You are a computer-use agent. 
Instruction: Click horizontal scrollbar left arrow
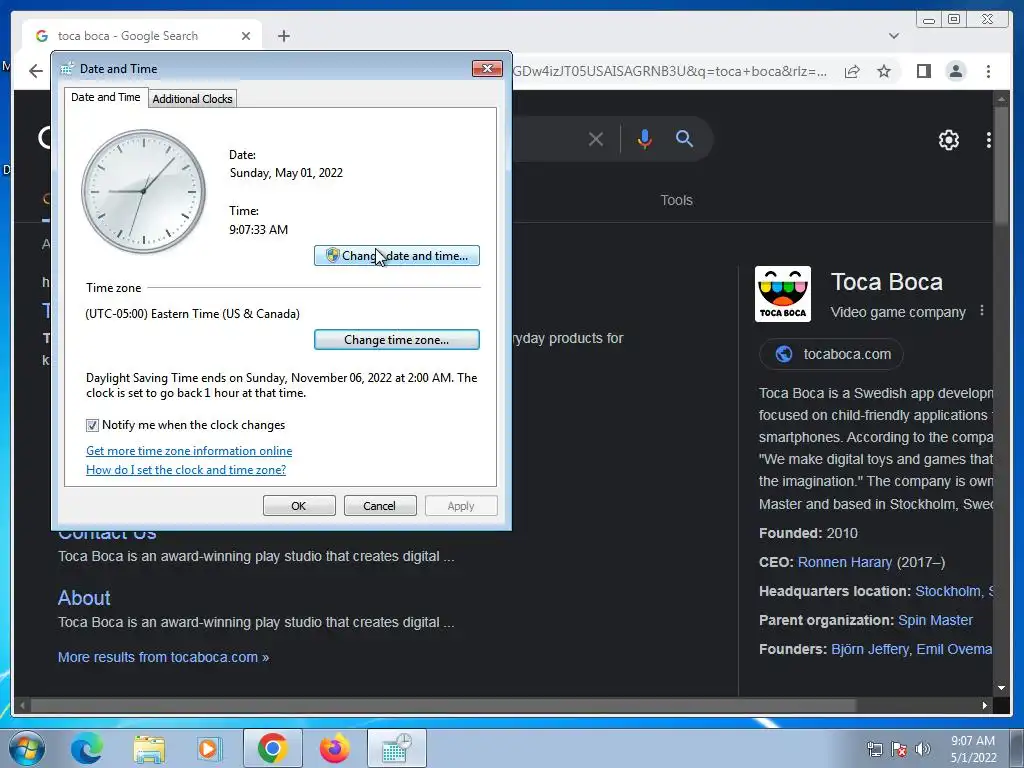click(23, 705)
